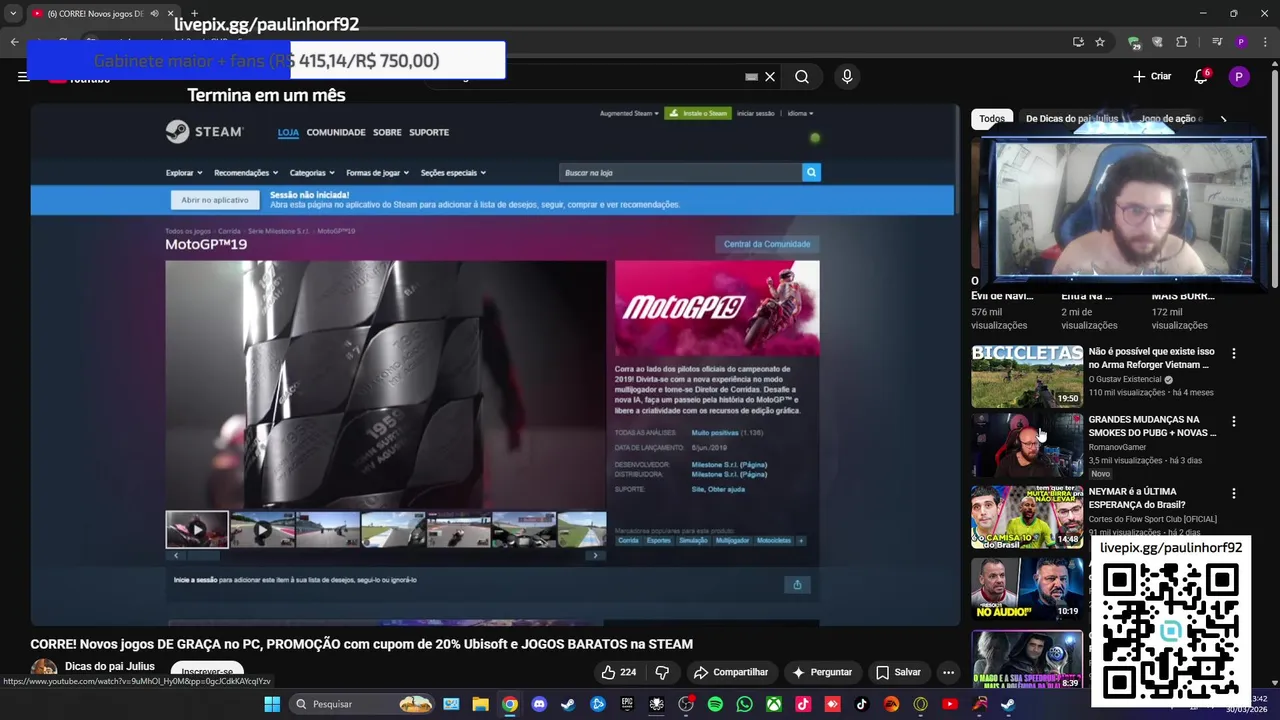Open options menu for PUBG smokes video
1280x720 pixels.
pos(1233,422)
